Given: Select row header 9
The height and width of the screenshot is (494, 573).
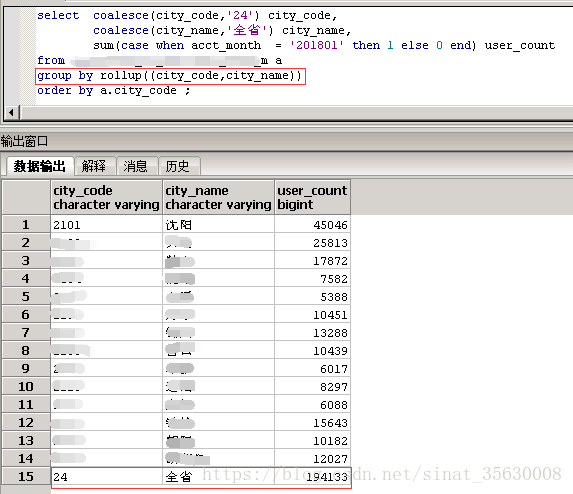Looking at the screenshot, I should point(26,368).
